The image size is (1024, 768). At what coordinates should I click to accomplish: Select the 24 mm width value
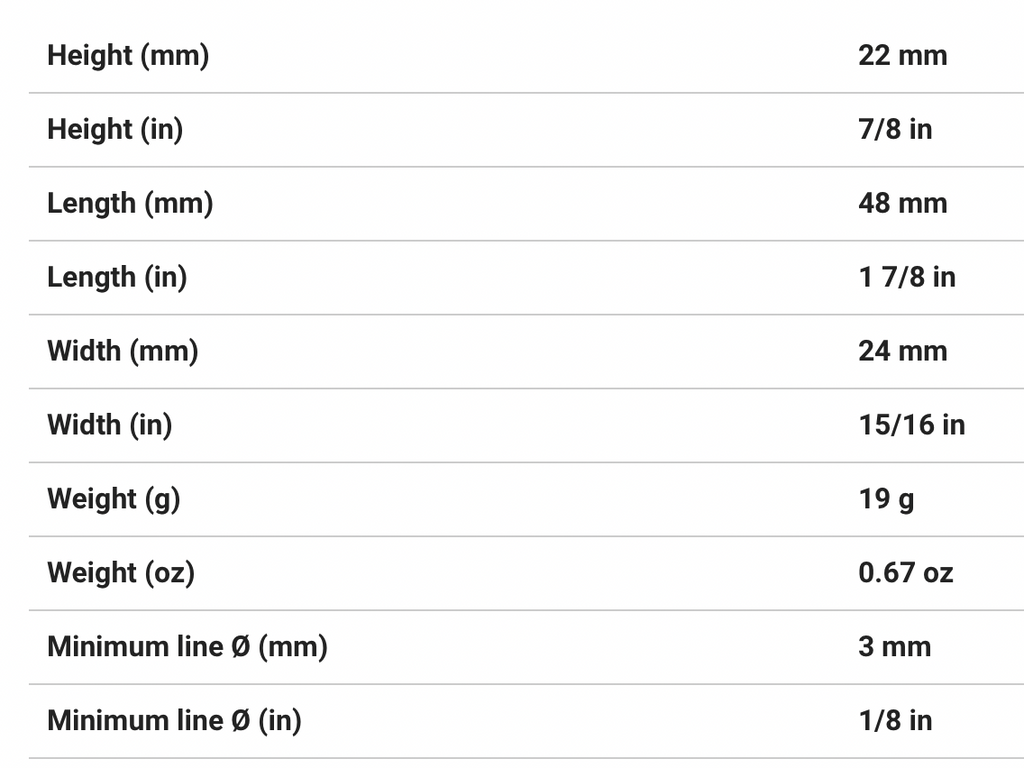902,352
